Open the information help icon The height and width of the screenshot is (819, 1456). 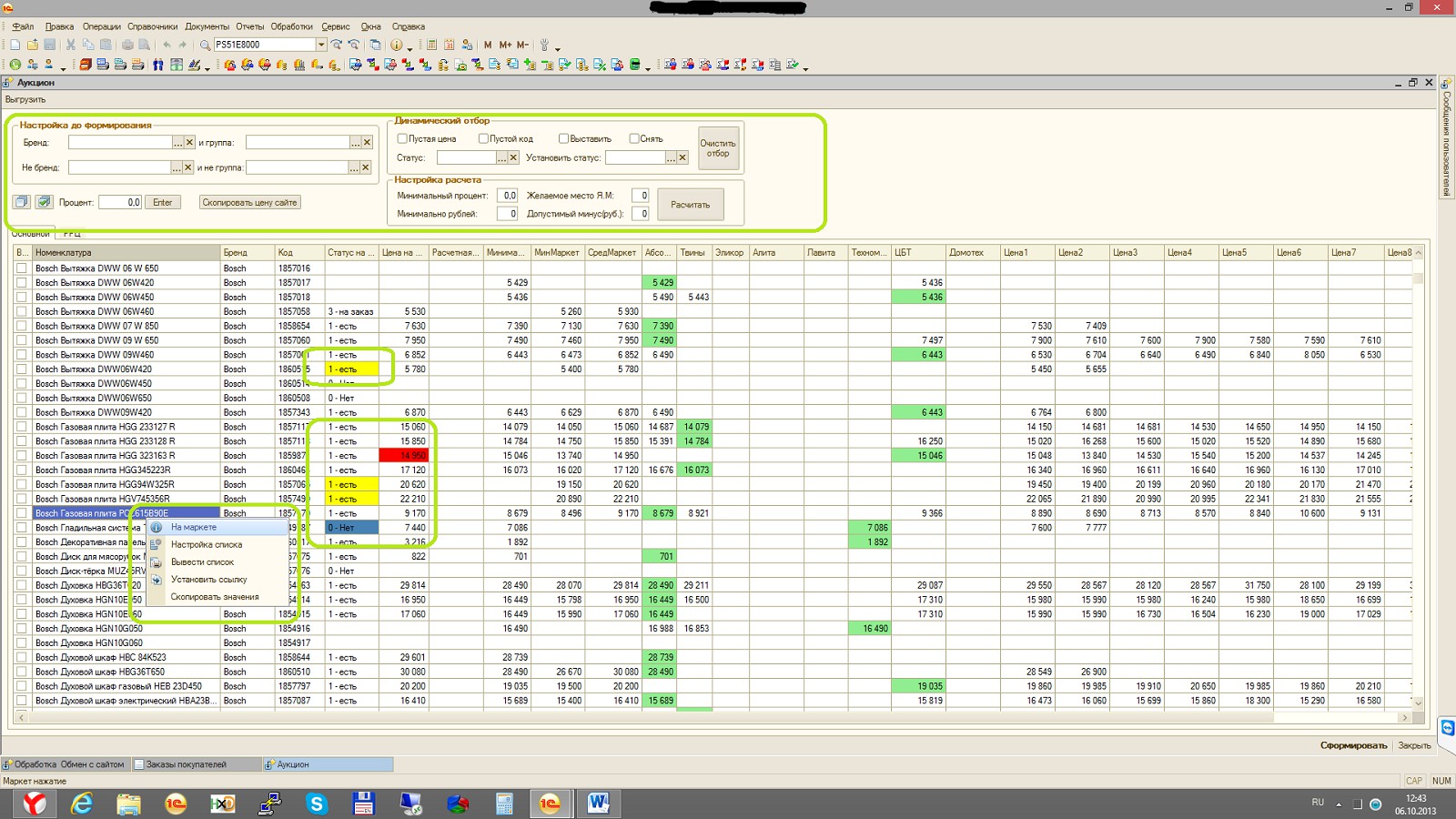[396, 45]
